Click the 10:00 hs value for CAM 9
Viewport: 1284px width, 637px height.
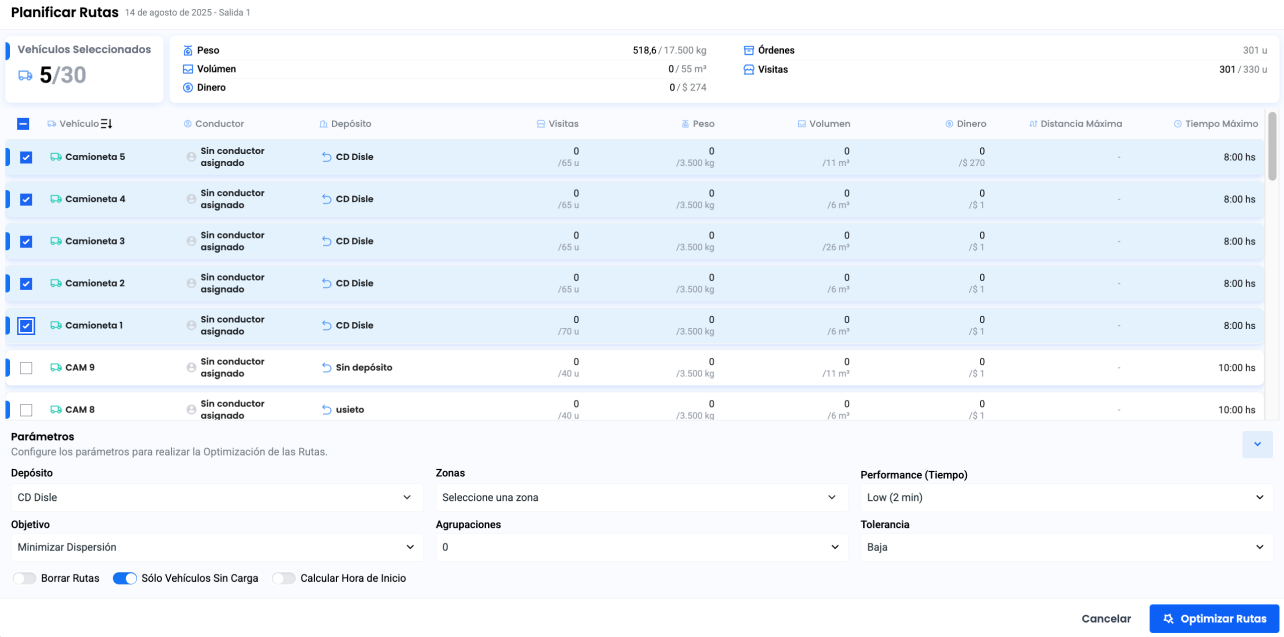tap(1236, 368)
